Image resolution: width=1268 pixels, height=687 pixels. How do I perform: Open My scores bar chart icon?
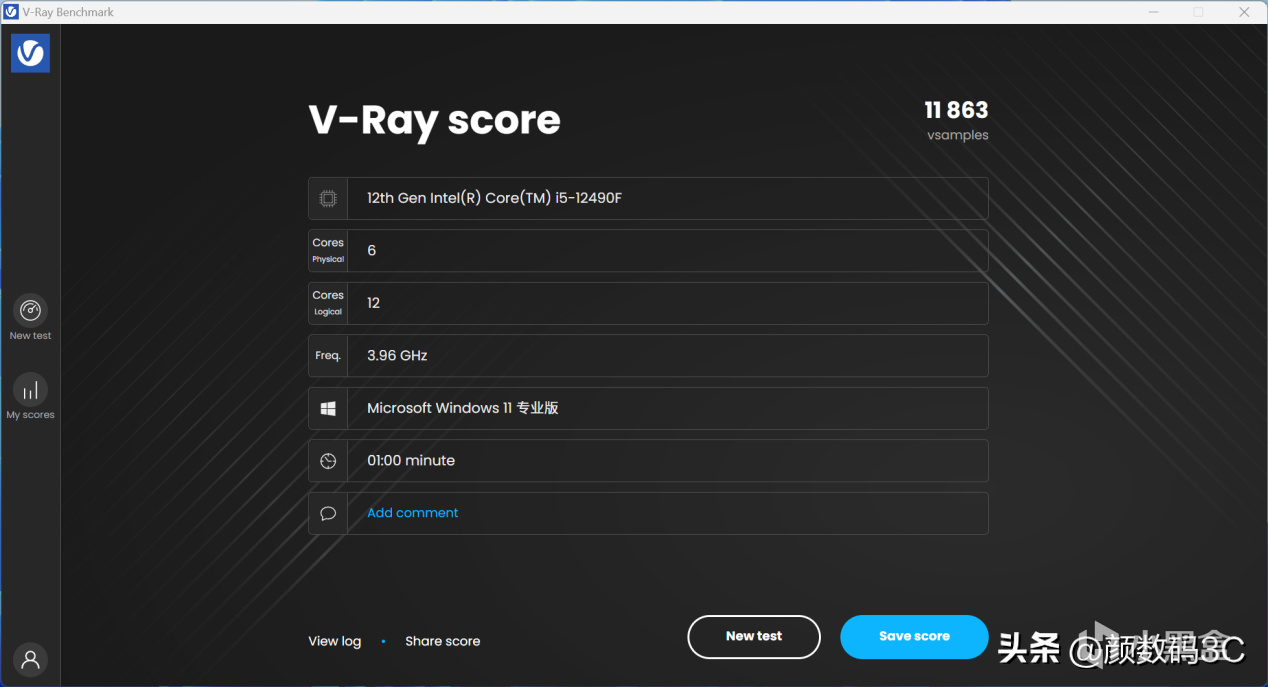tap(30, 389)
